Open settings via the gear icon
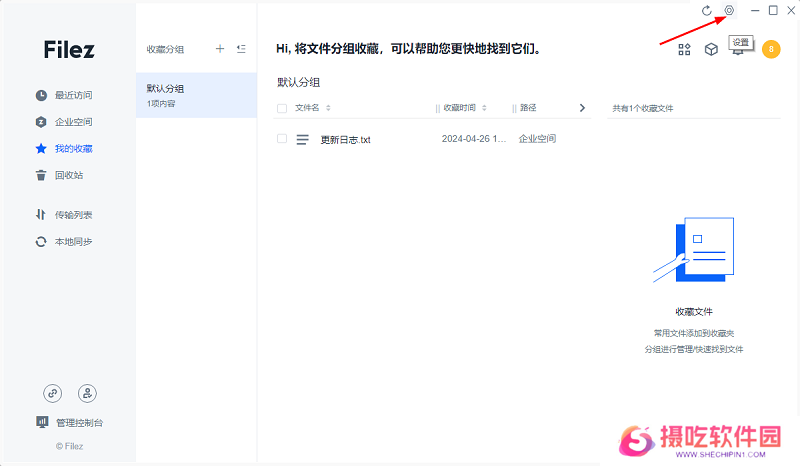This screenshot has width=800, height=466. point(729,10)
